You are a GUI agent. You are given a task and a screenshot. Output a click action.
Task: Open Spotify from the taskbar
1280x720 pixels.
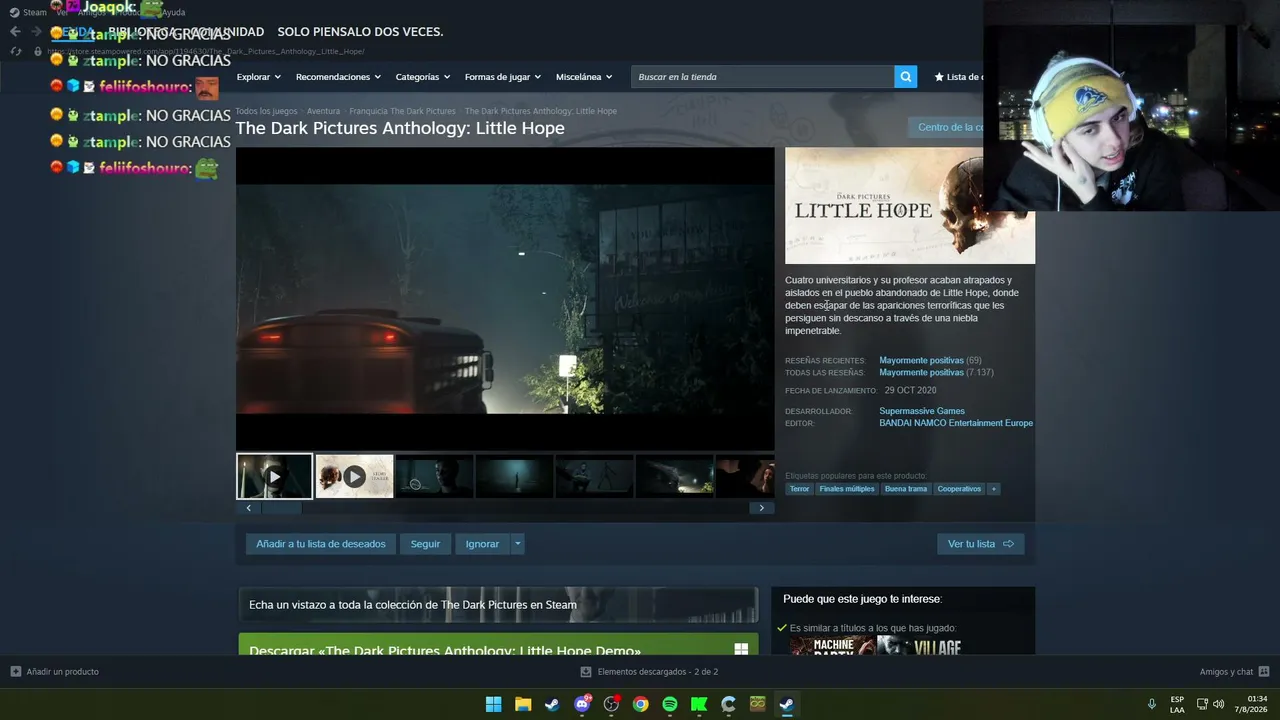coord(670,704)
